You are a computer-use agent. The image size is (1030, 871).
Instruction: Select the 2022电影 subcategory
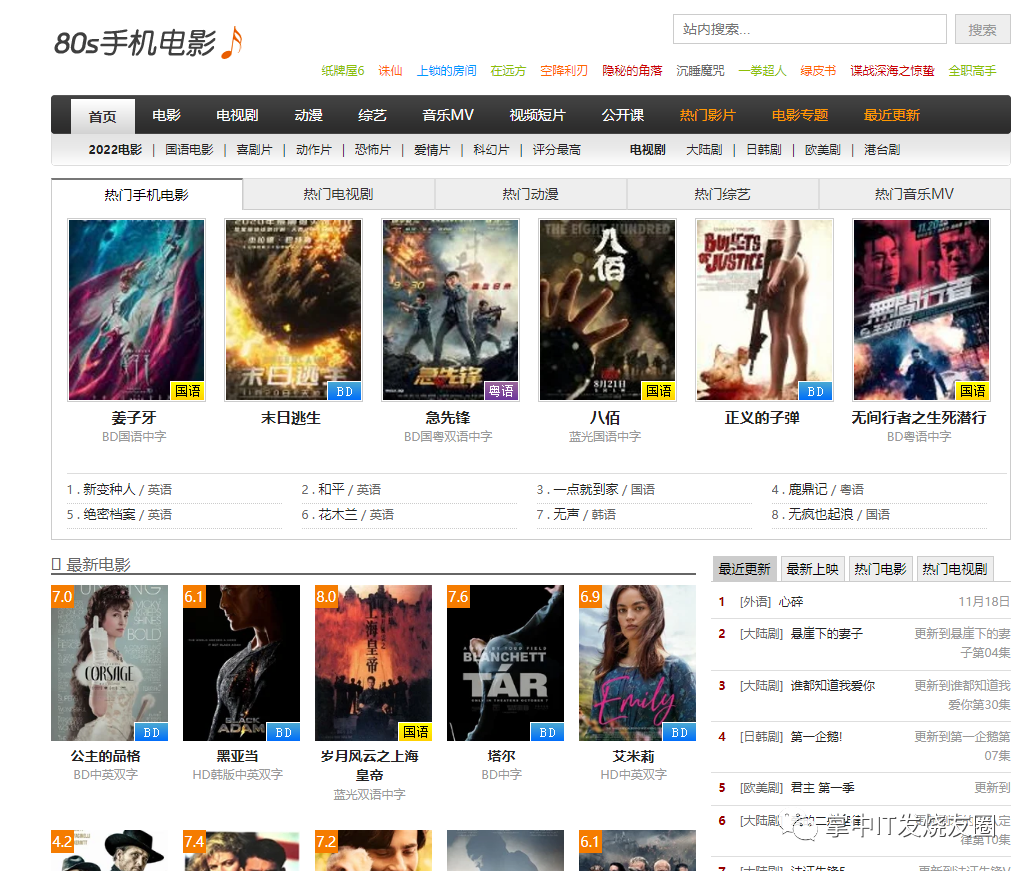point(115,150)
